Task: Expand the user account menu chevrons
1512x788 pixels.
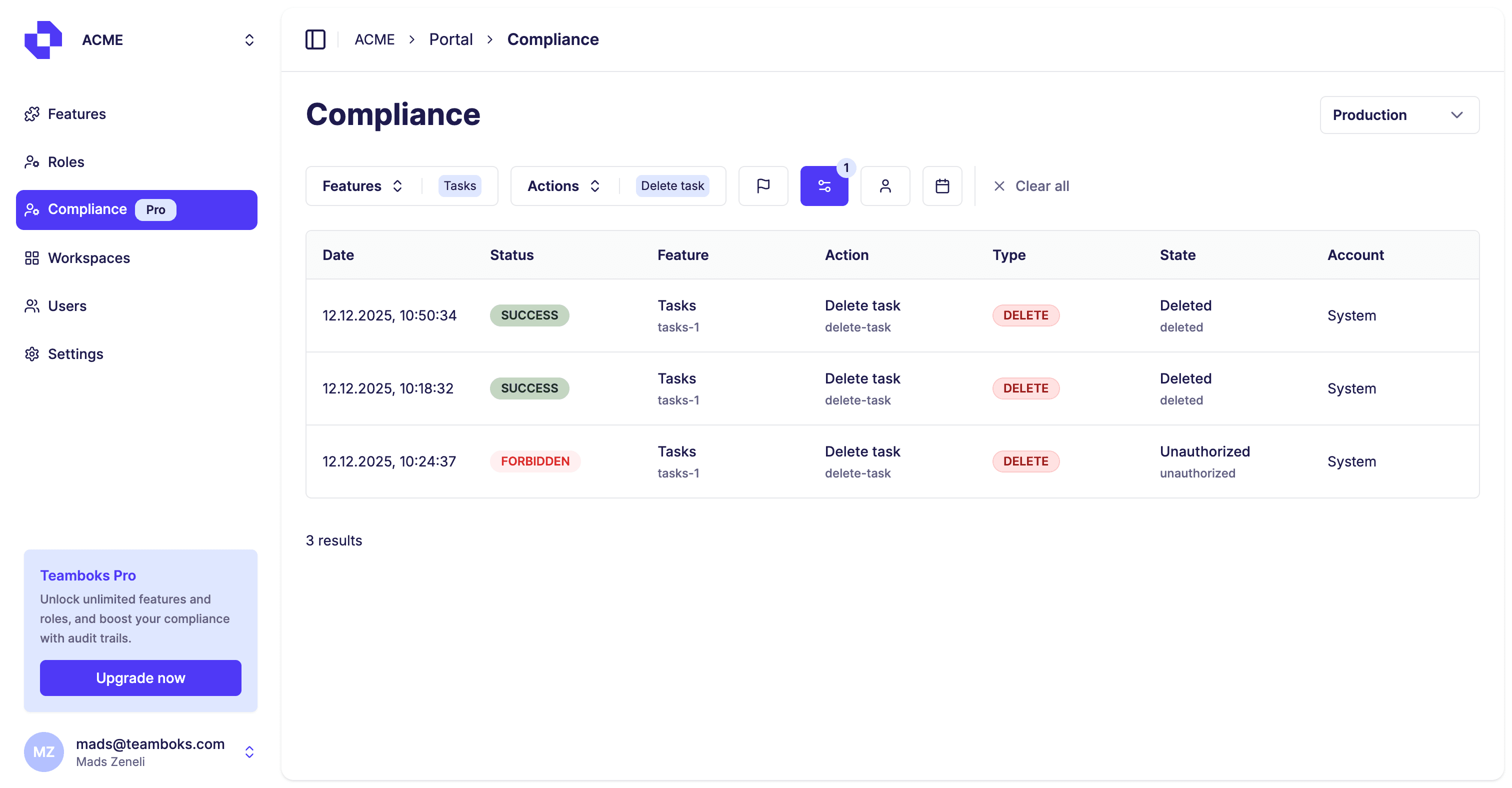Action: pyautogui.click(x=249, y=751)
